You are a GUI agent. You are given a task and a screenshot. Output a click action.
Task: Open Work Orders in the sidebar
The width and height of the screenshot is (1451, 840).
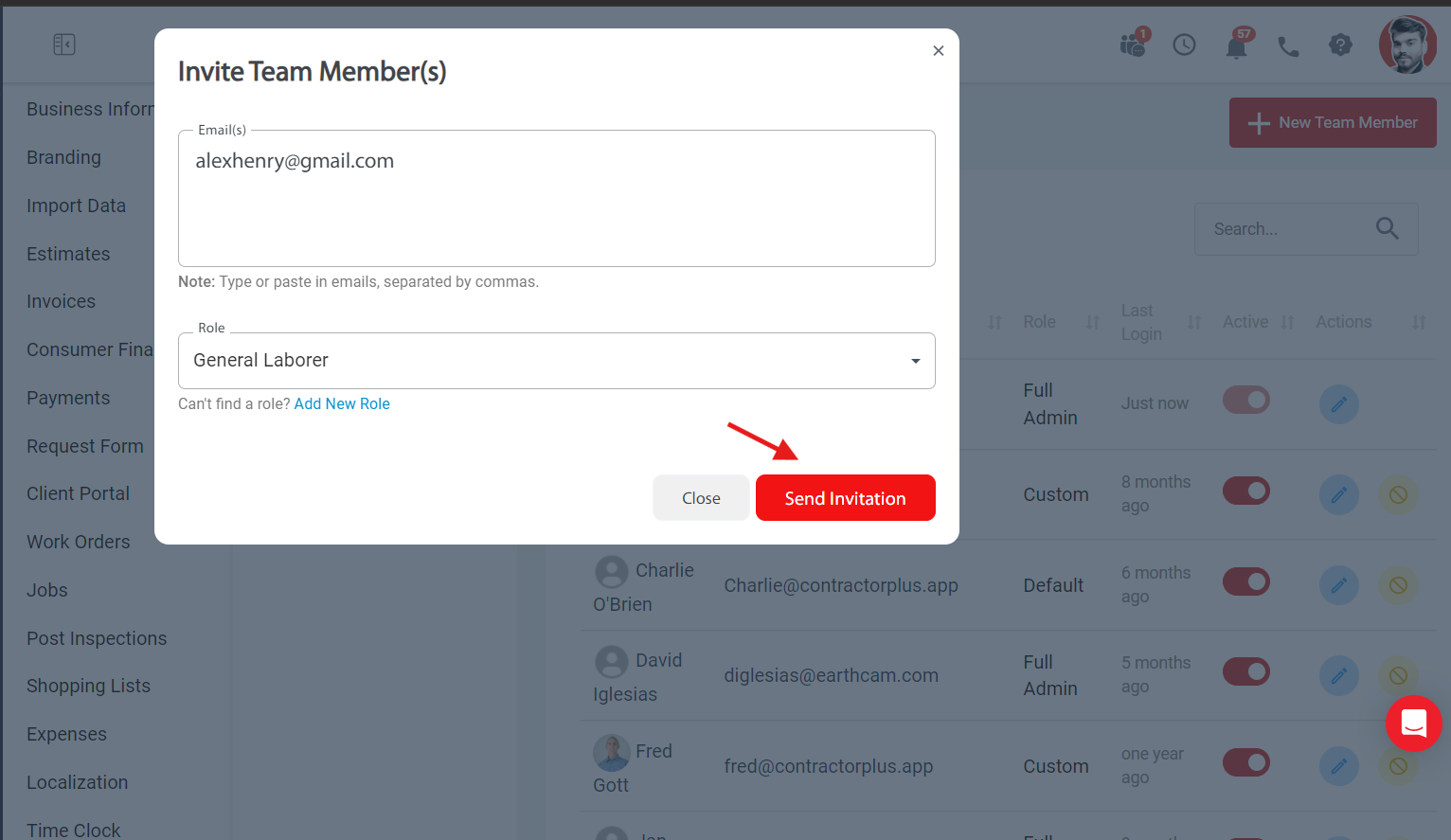pos(79,542)
